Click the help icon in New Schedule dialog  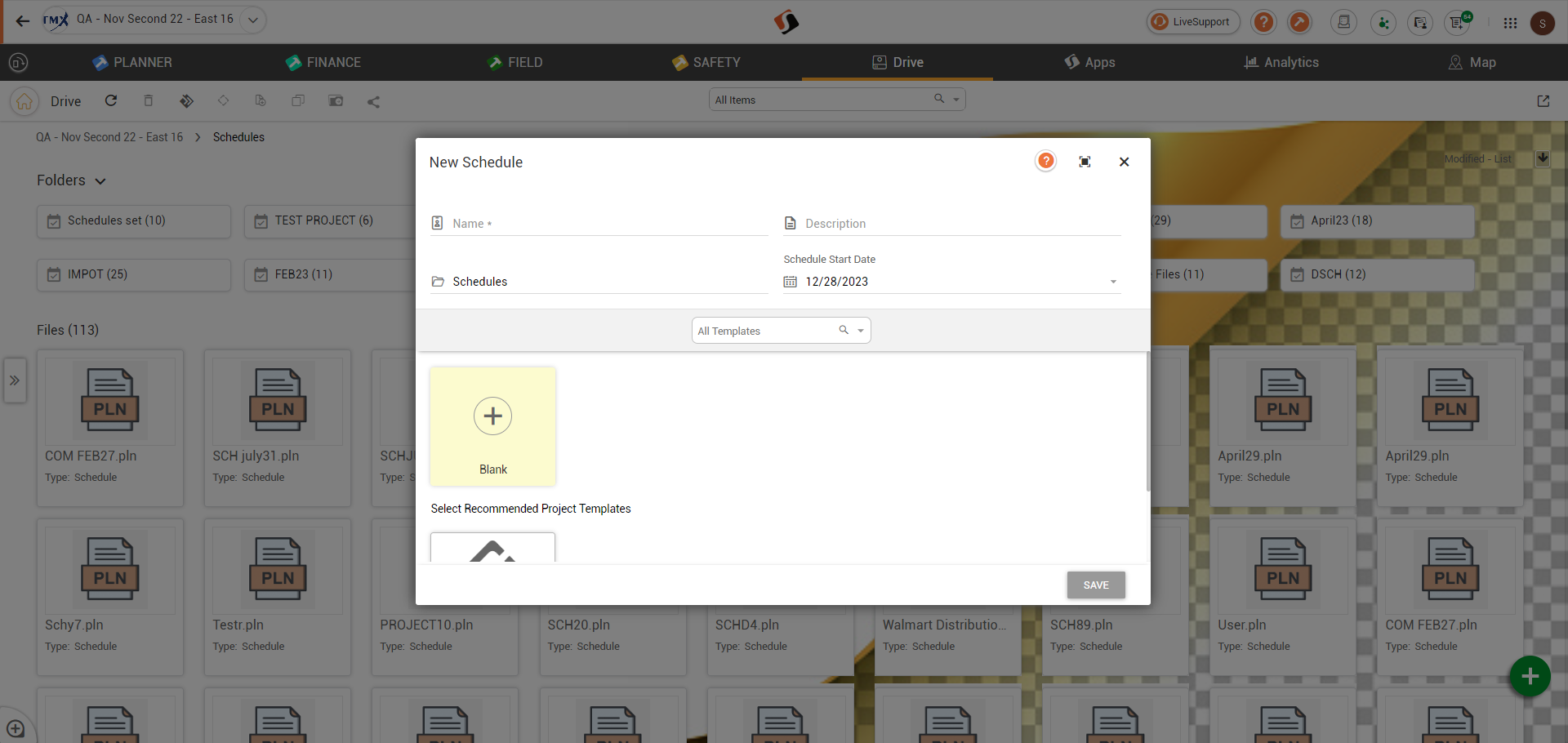coord(1045,161)
